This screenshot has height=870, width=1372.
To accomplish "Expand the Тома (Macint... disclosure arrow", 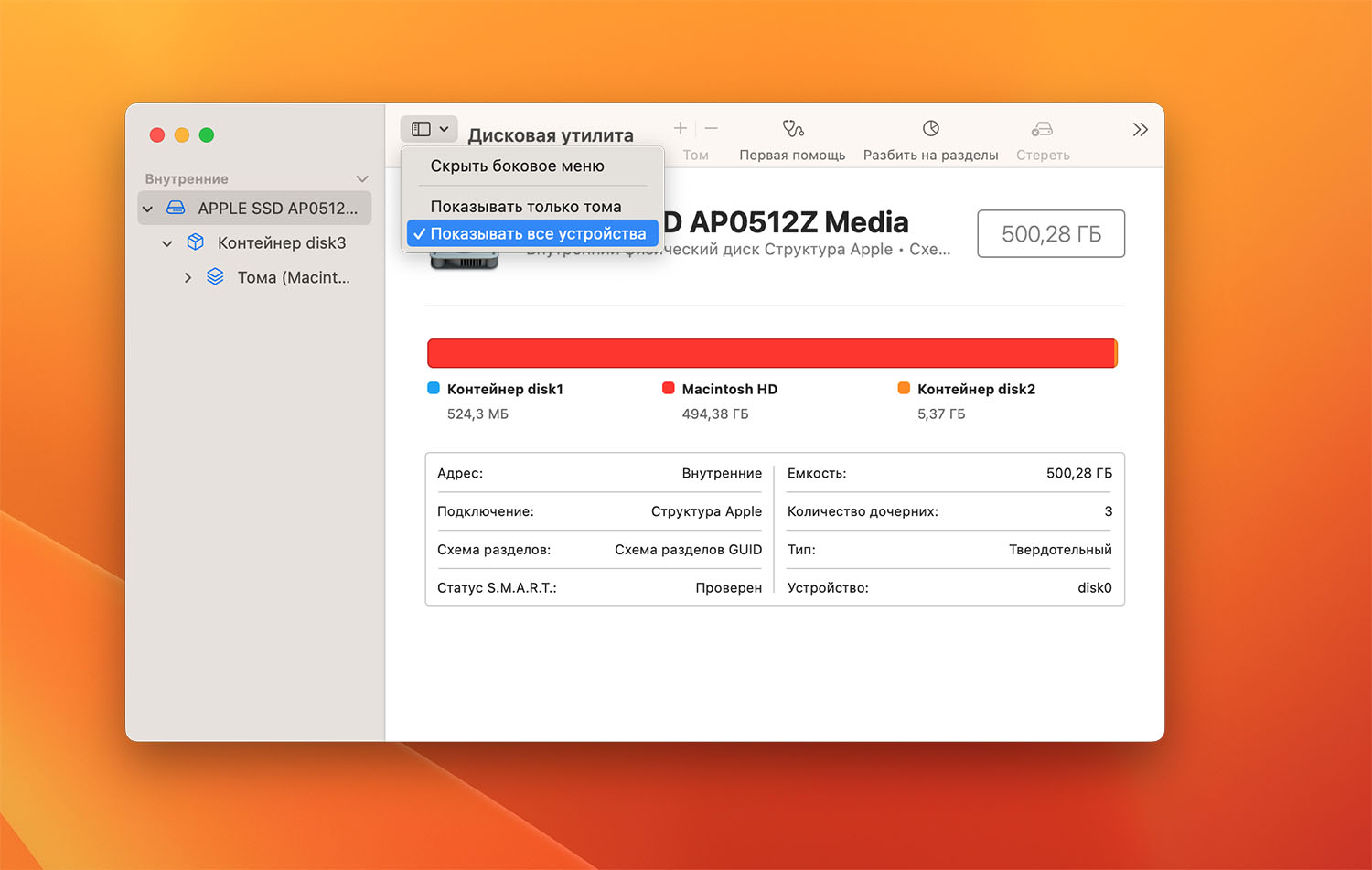I will point(188,277).
